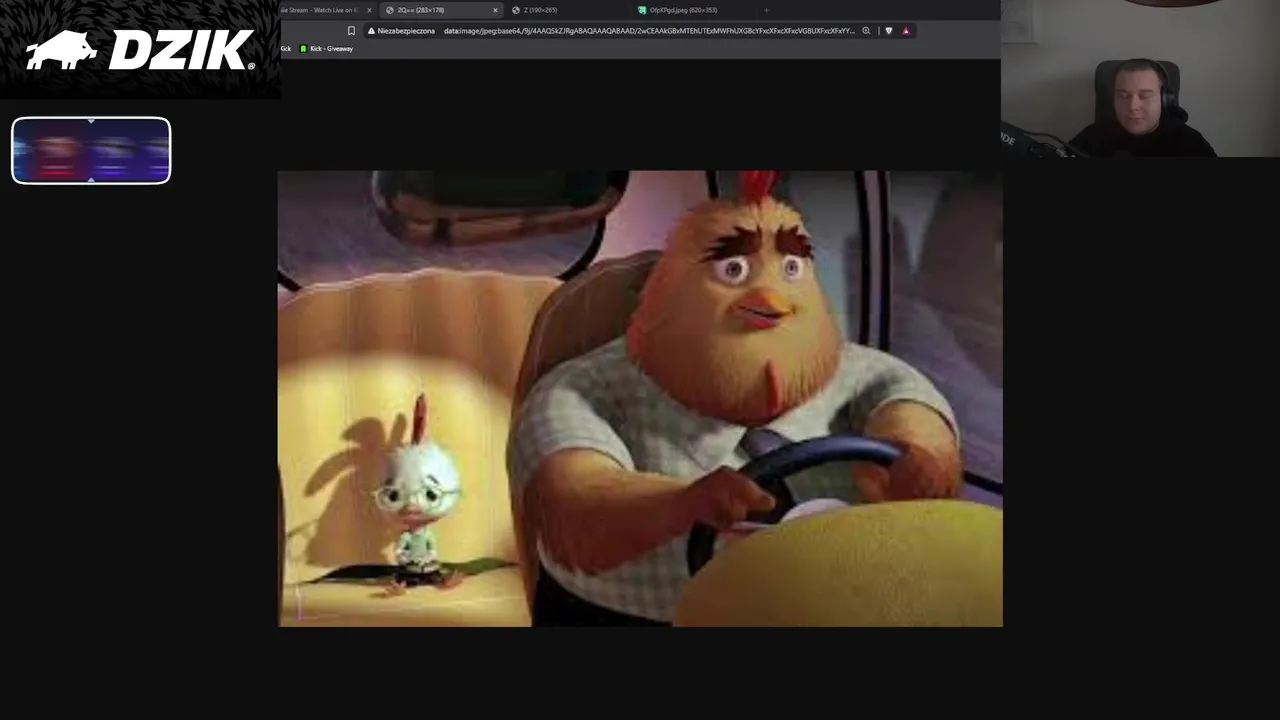Click the green icon on OfpXPgd.jpeg tab

click(x=642, y=10)
